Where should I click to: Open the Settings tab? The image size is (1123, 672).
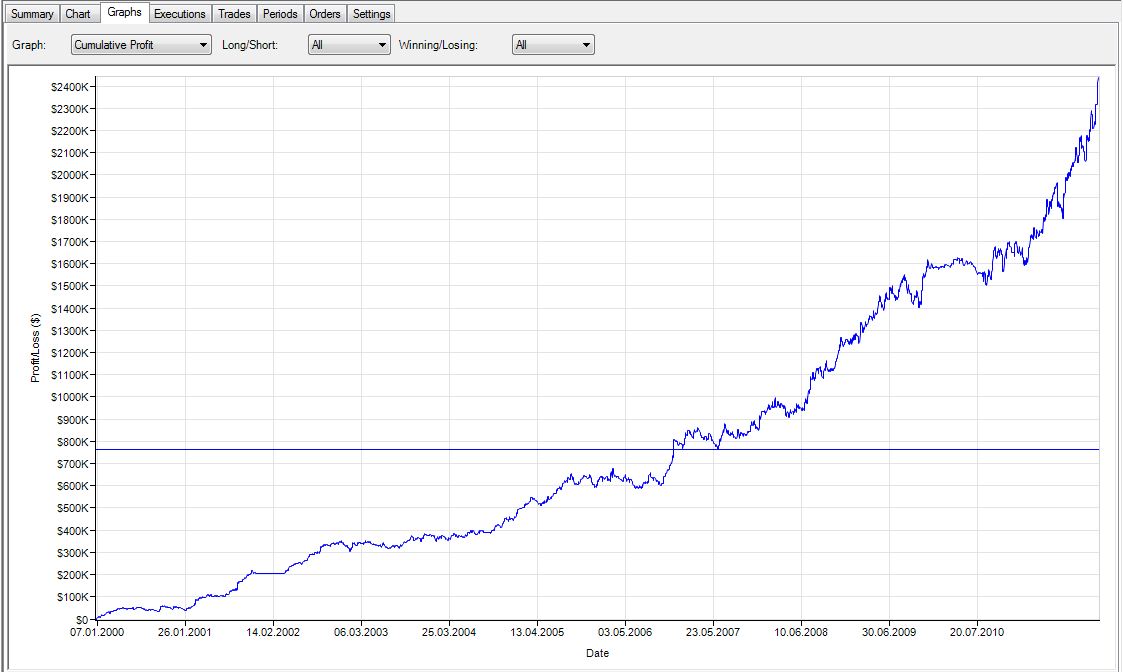372,14
